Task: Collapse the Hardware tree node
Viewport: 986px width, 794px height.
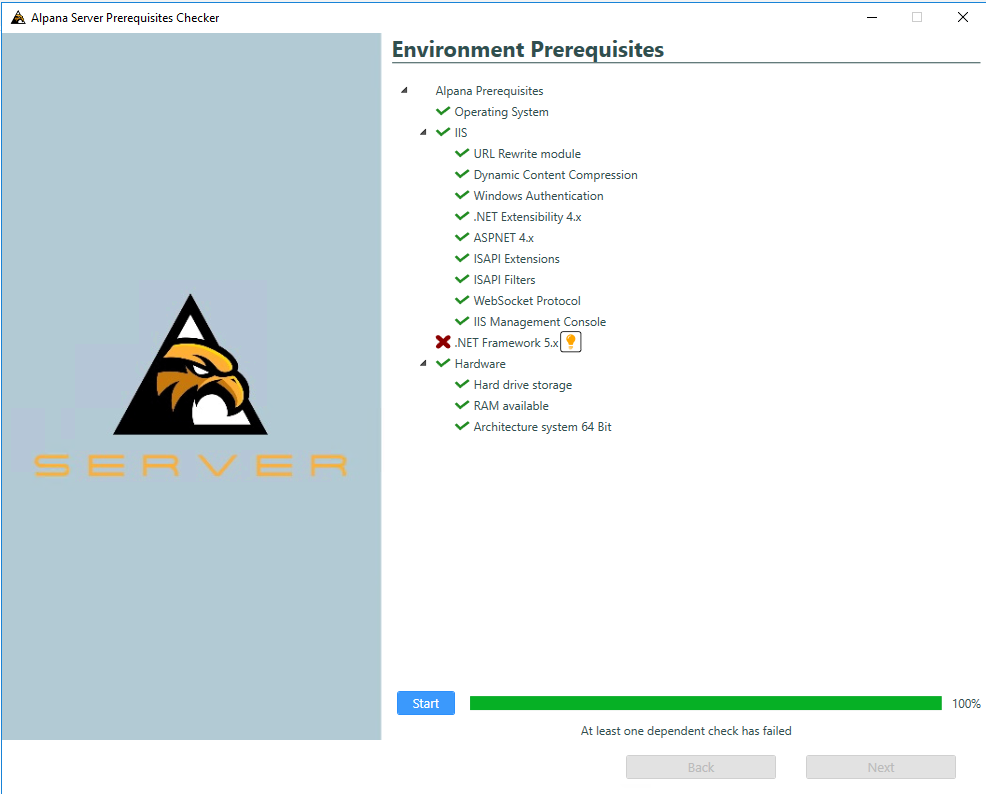Action: click(423, 363)
